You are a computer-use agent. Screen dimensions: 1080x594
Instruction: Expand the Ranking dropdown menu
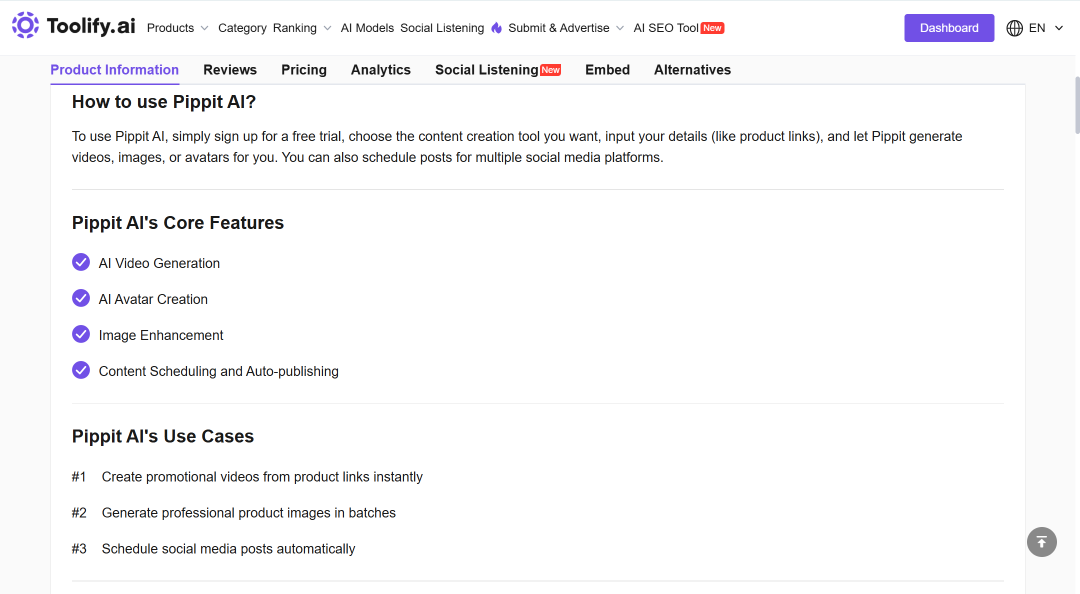pos(302,28)
